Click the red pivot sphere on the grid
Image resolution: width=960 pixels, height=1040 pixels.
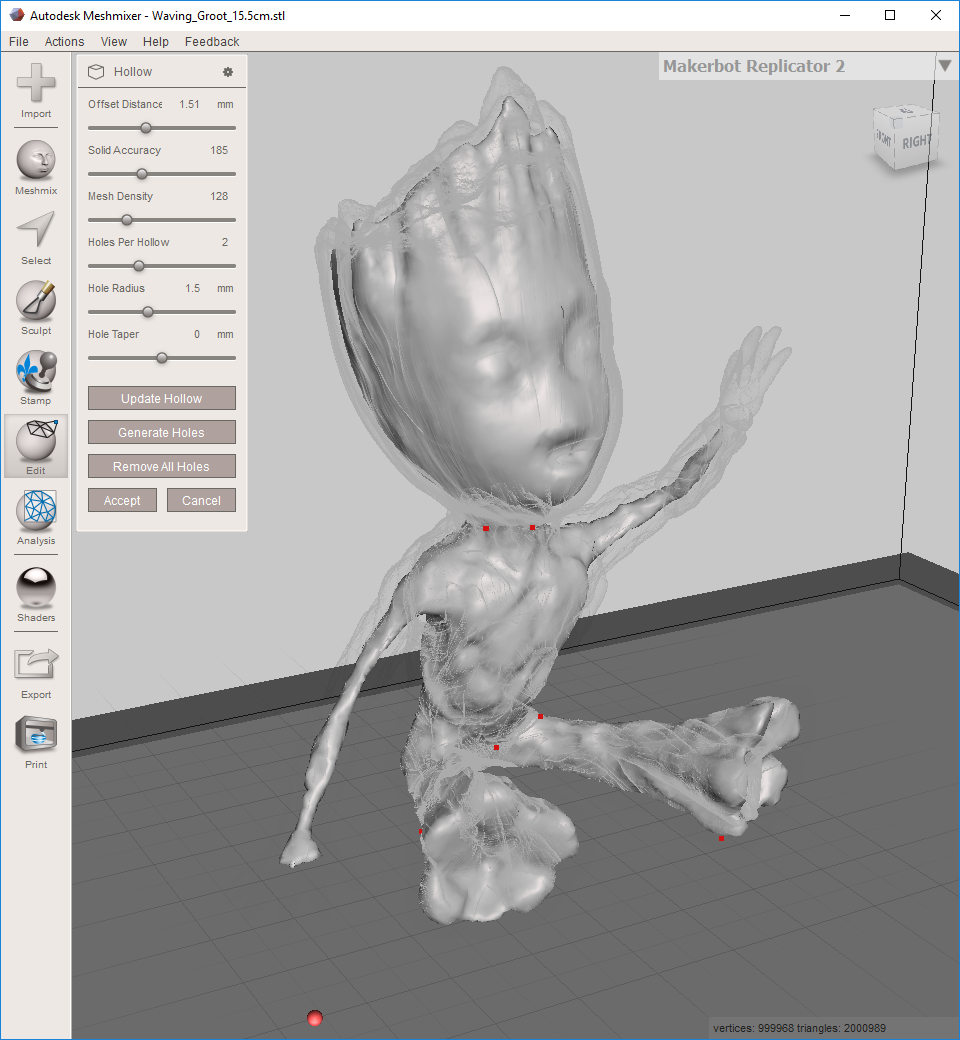click(x=314, y=1017)
